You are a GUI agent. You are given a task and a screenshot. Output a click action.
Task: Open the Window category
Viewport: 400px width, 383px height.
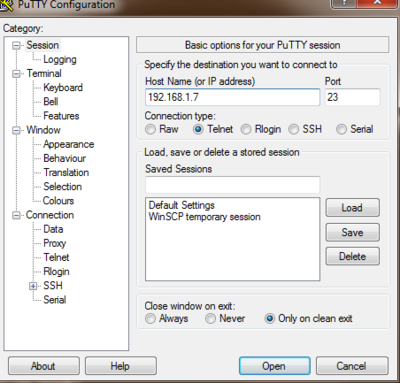(x=43, y=130)
